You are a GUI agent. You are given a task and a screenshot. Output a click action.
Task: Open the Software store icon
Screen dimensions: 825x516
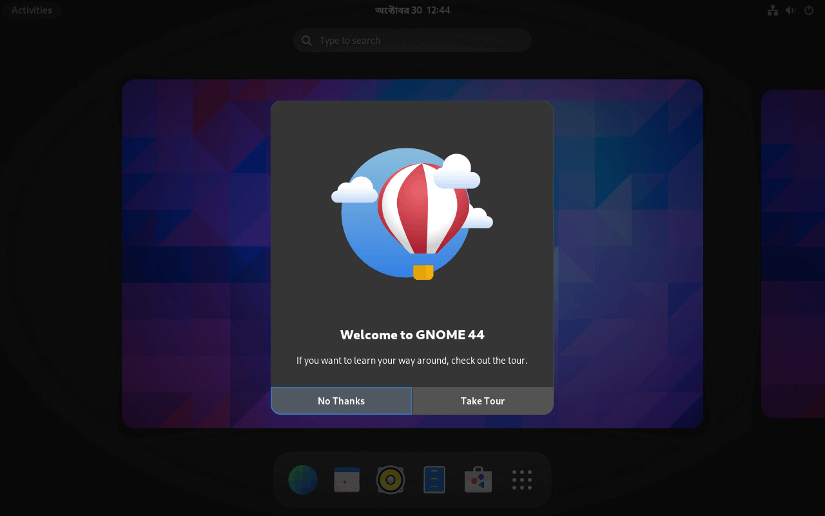[x=478, y=480]
